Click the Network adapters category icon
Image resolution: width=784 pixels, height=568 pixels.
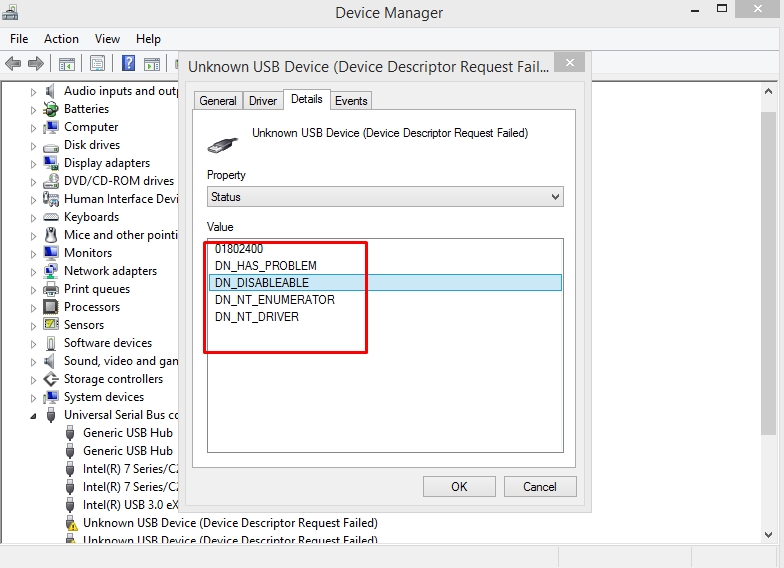point(51,271)
